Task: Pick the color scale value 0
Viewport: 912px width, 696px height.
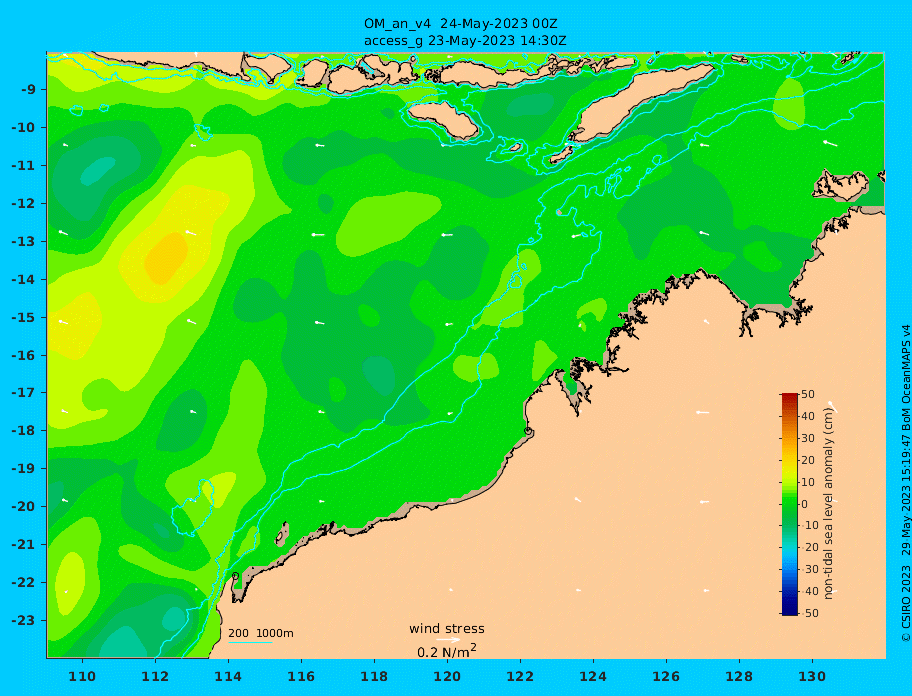Action: pos(805,504)
